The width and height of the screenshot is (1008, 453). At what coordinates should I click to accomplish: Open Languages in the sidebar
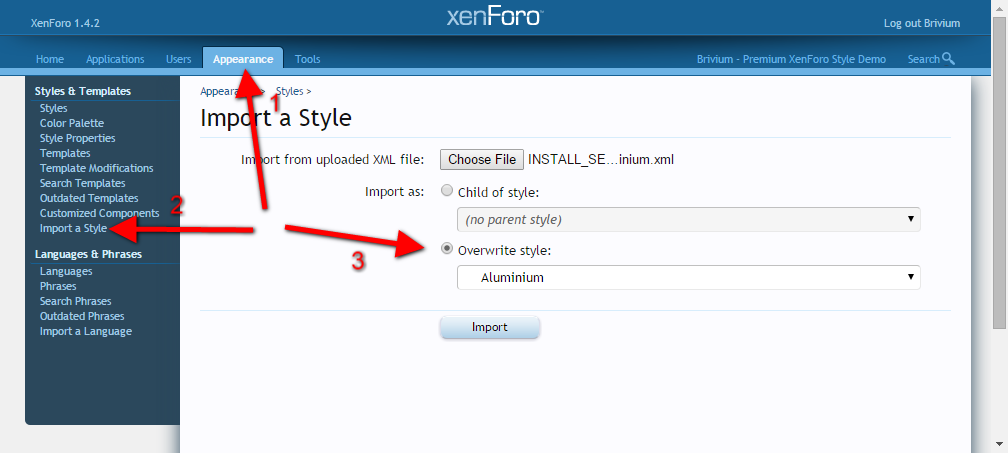point(66,271)
